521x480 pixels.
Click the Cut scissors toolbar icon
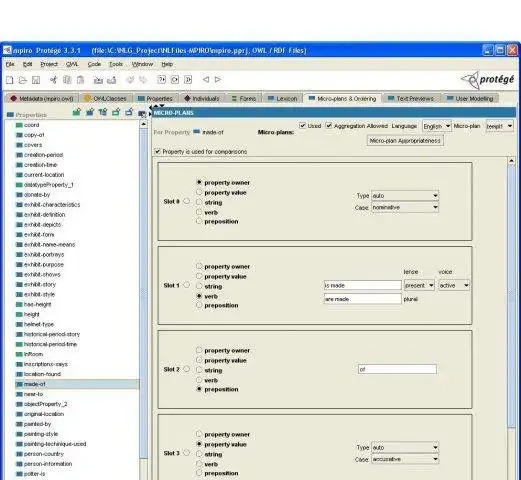coord(53,80)
